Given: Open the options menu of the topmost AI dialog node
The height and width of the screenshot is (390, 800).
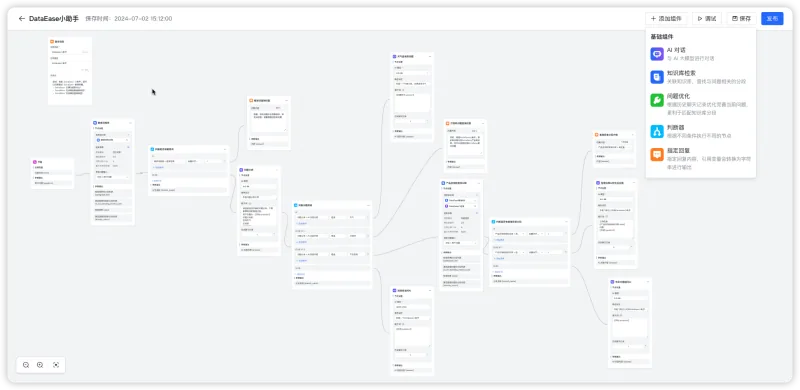Looking at the screenshot, I should [x=430, y=56].
